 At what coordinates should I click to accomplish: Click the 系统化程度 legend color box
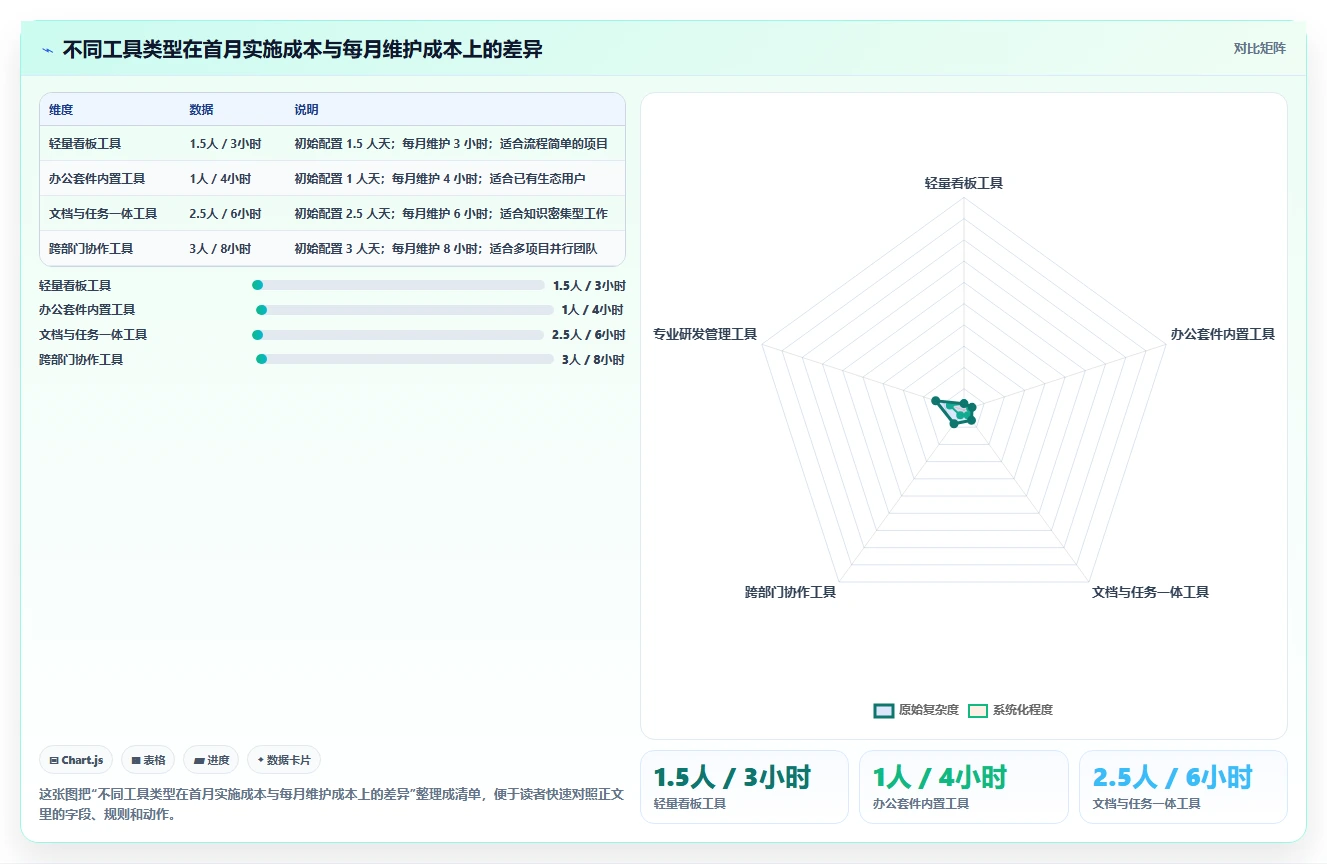tap(977, 711)
